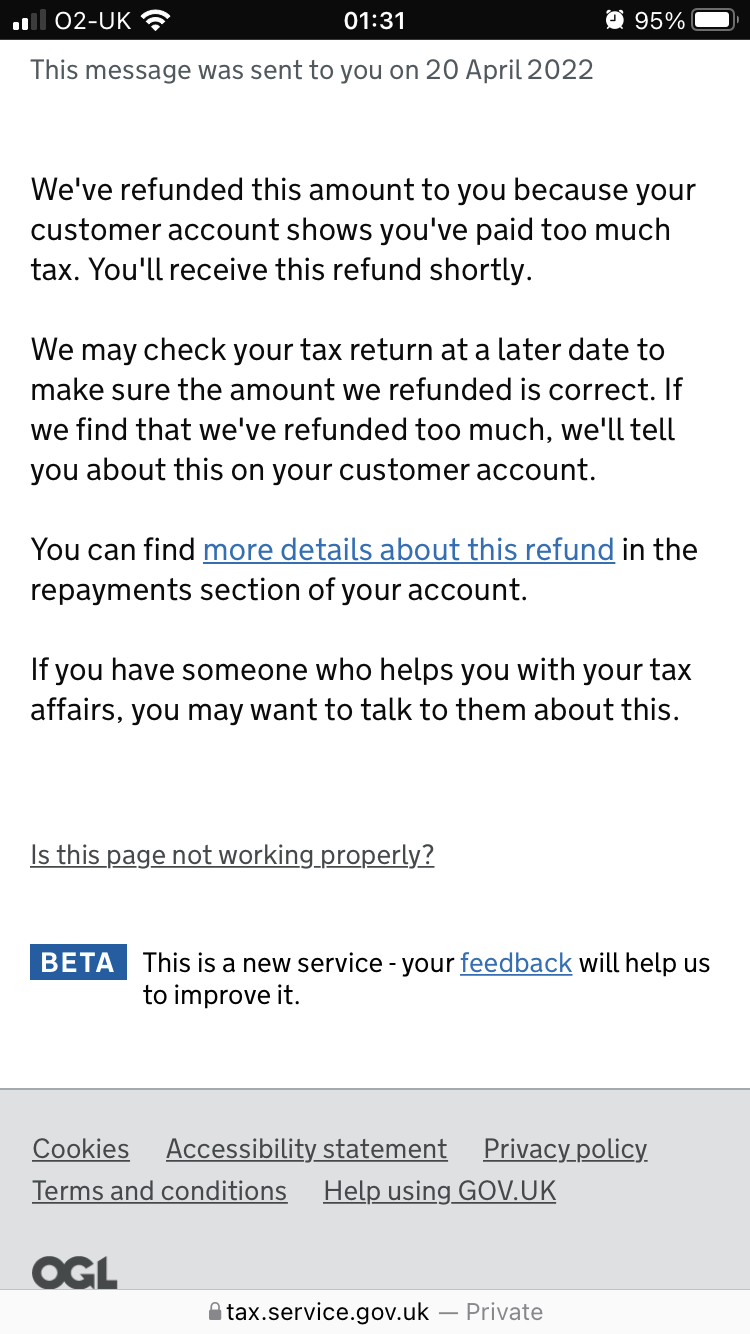Tap the alarm clock status icon

click(615, 20)
